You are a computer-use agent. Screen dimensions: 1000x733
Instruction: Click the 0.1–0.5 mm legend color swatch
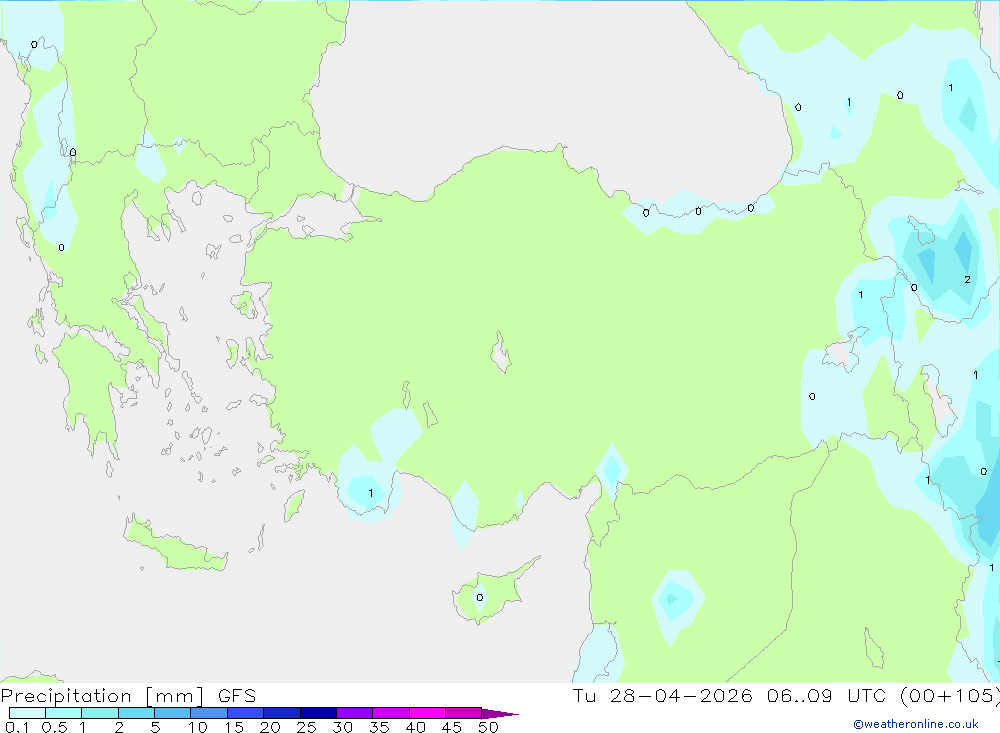(x=27, y=713)
